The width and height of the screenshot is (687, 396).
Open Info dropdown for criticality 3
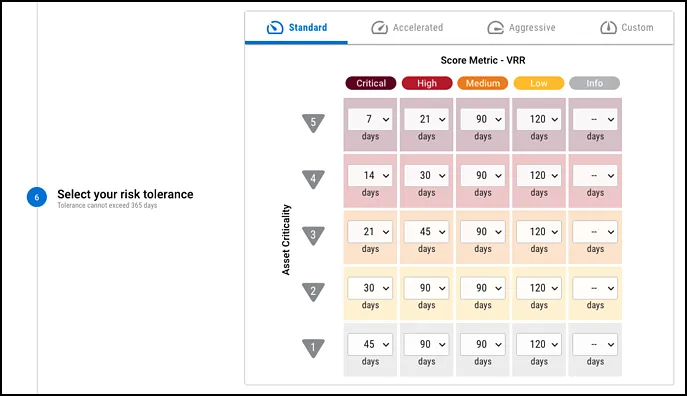(x=595, y=232)
